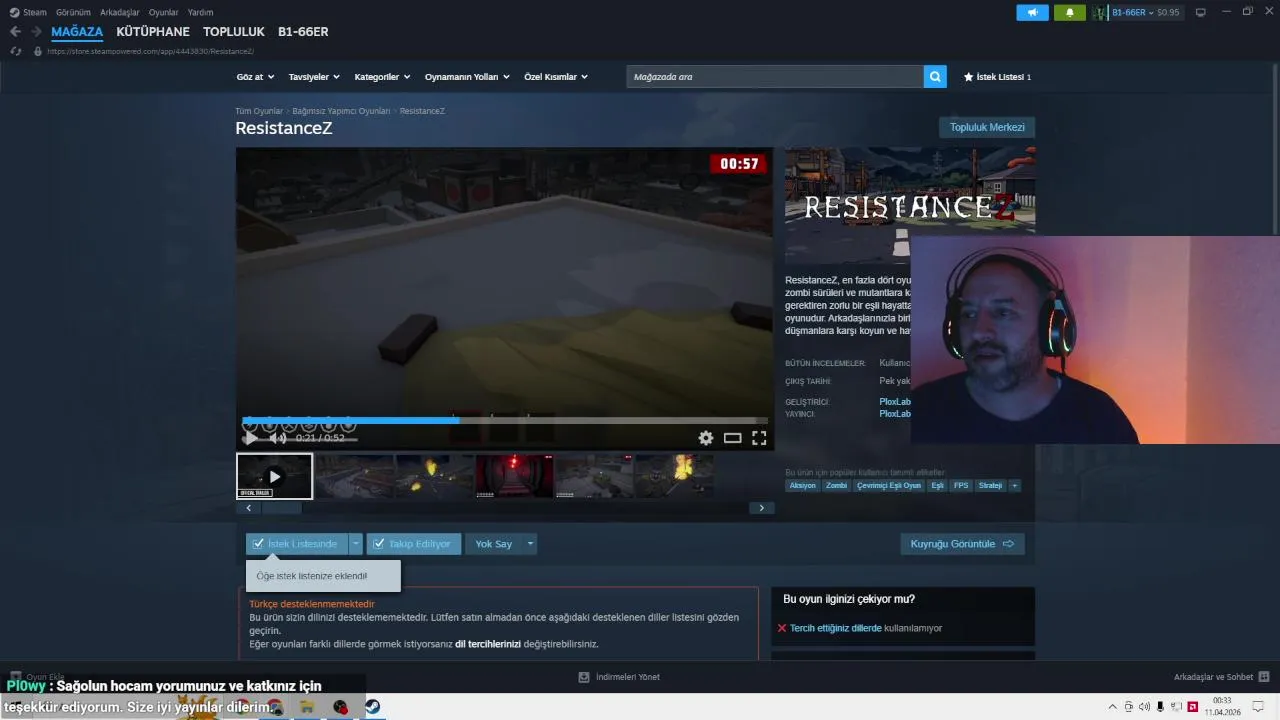Switch to the KÜTÜPHANE tab
1280x720 pixels.
click(153, 32)
